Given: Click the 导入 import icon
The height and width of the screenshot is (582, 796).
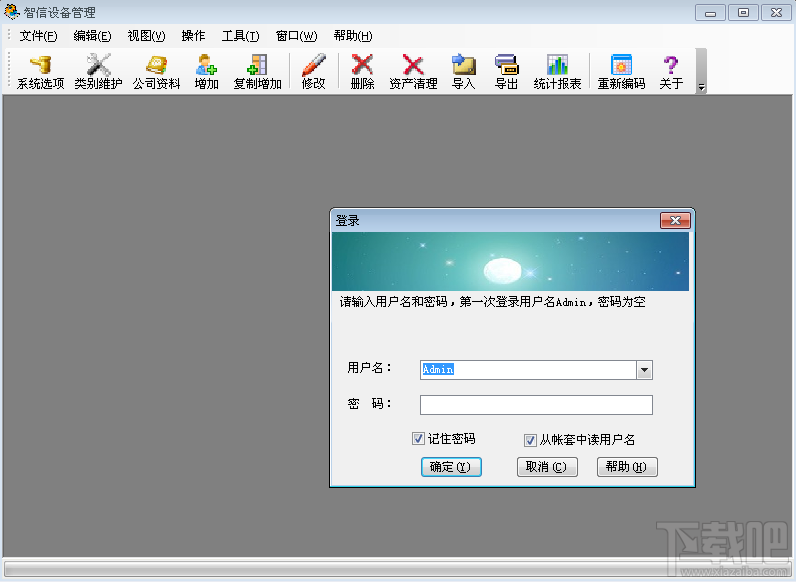Looking at the screenshot, I should click(x=463, y=72).
